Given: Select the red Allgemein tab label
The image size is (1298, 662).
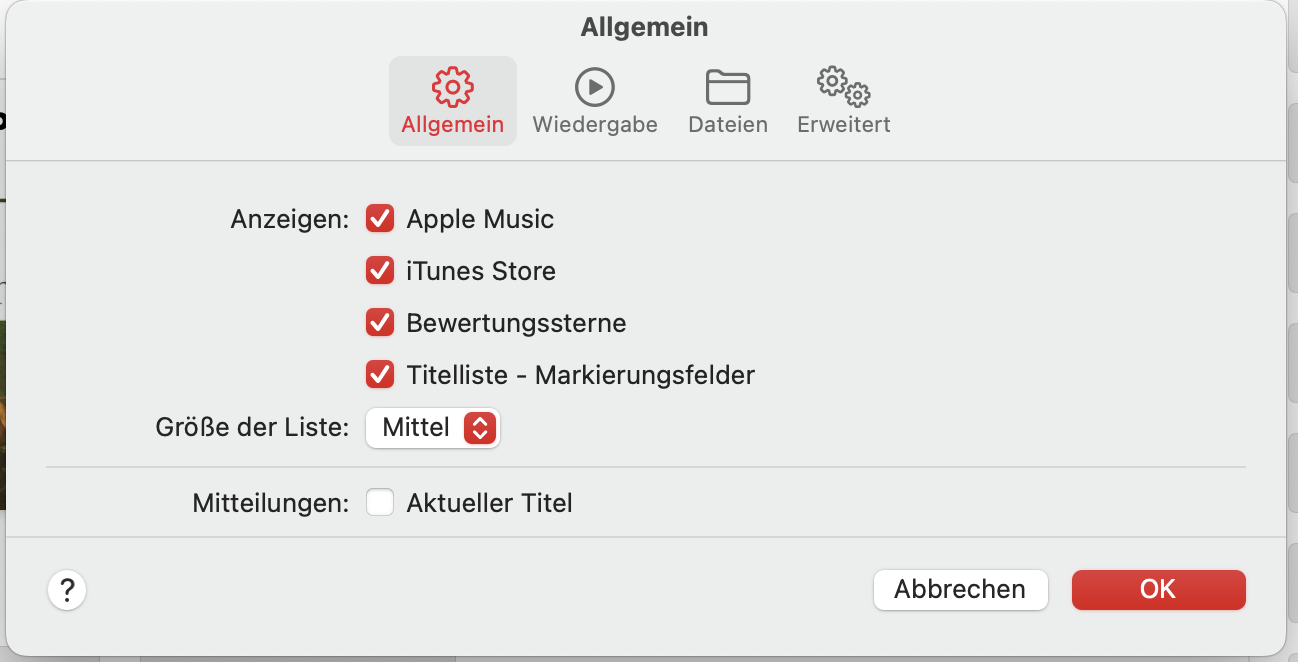Looking at the screenshot, I should [452, 125].
